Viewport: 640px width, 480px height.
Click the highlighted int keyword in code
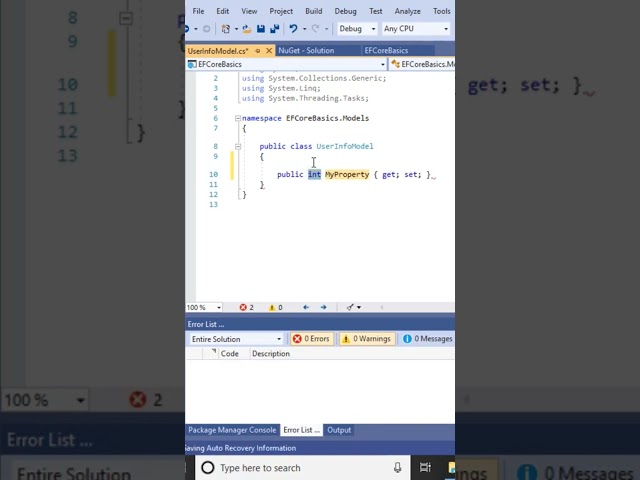pos(314,175)
